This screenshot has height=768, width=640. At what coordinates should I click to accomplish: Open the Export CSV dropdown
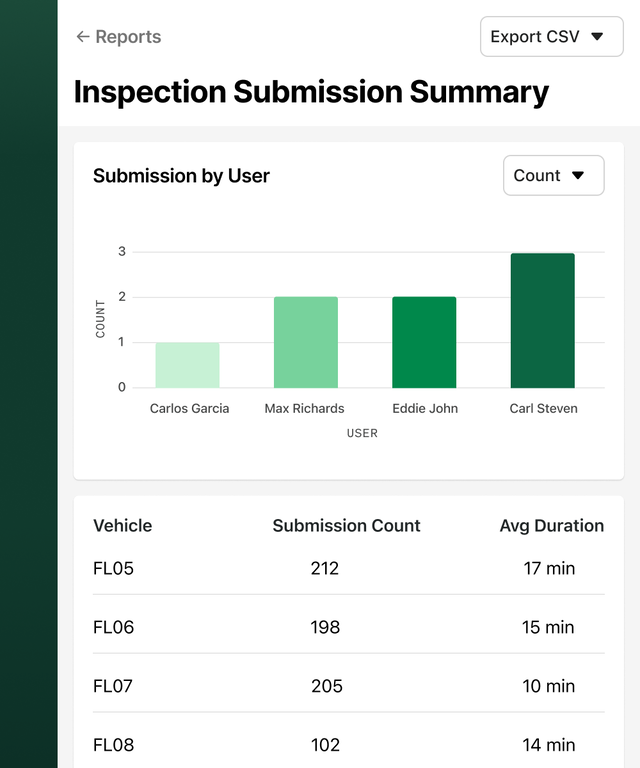pyautogui.click(x=550, y=37)
